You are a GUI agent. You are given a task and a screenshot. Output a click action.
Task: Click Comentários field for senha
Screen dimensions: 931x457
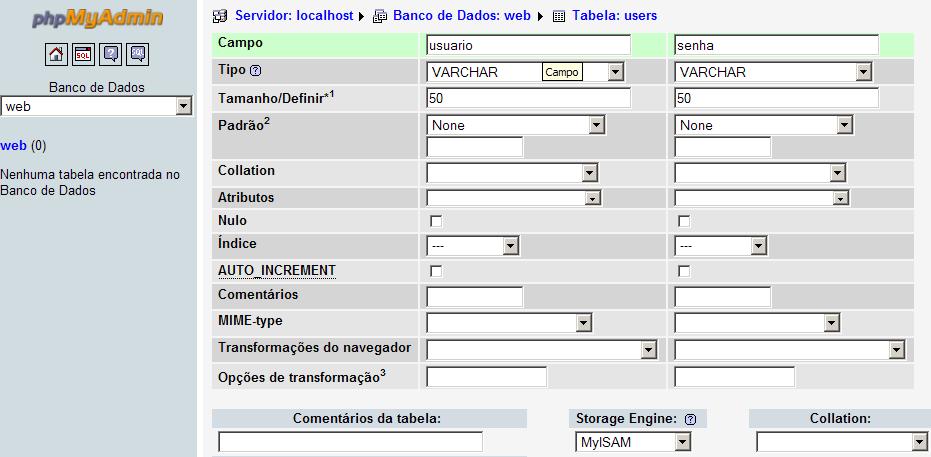pyautogui.click(x=723, y=297)
